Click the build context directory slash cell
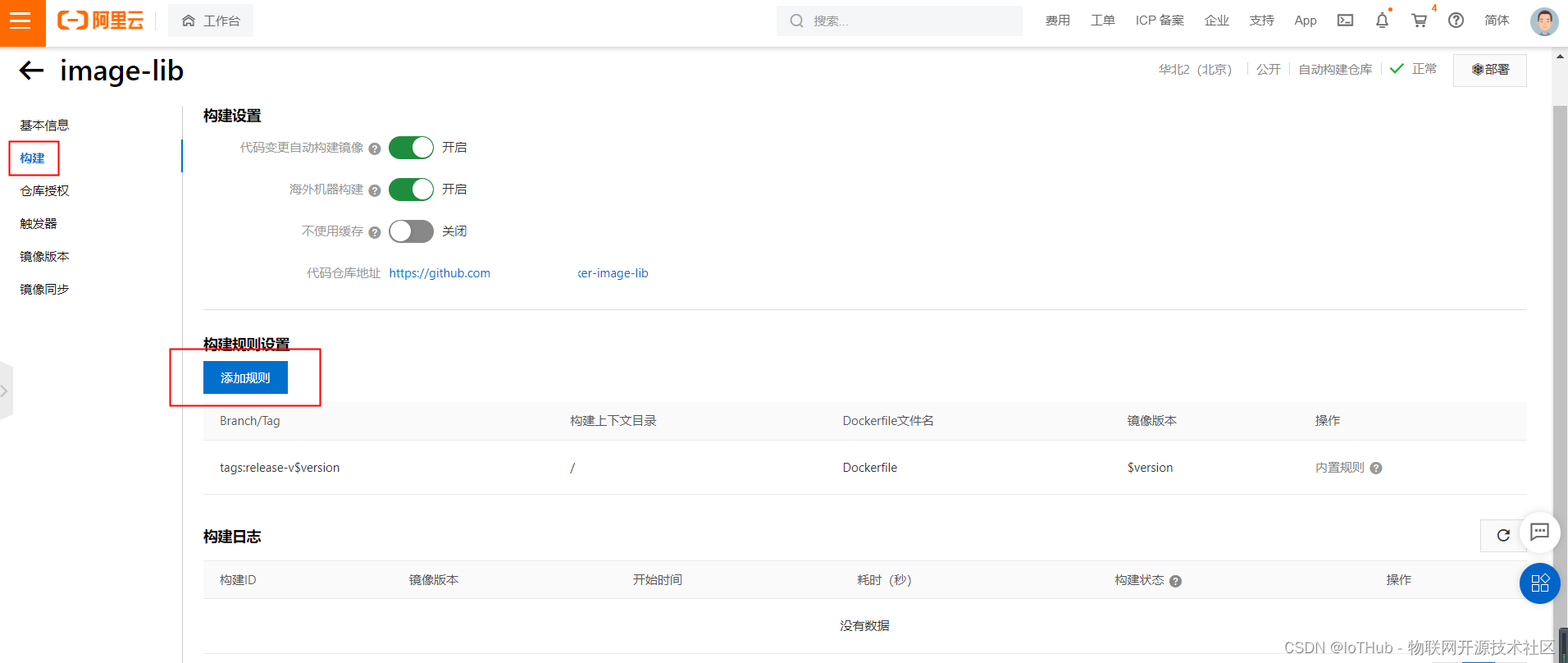Viewport: 1568px width, 663px height. 572,468
